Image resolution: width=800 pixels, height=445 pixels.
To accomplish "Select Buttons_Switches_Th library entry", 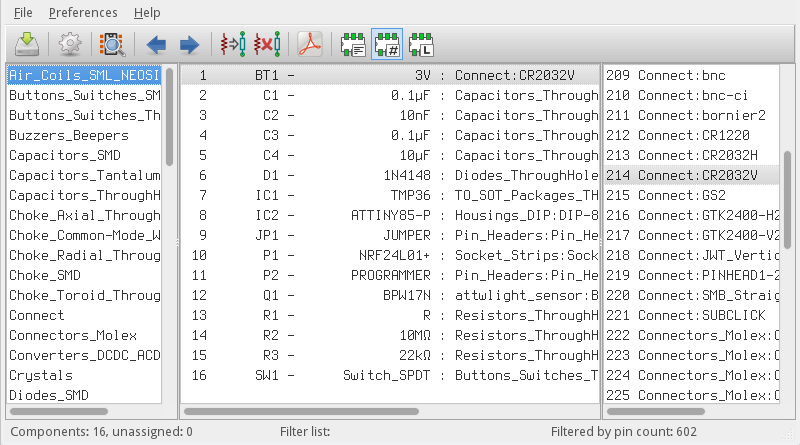I will pyautogui.click(x=84, y=115).
